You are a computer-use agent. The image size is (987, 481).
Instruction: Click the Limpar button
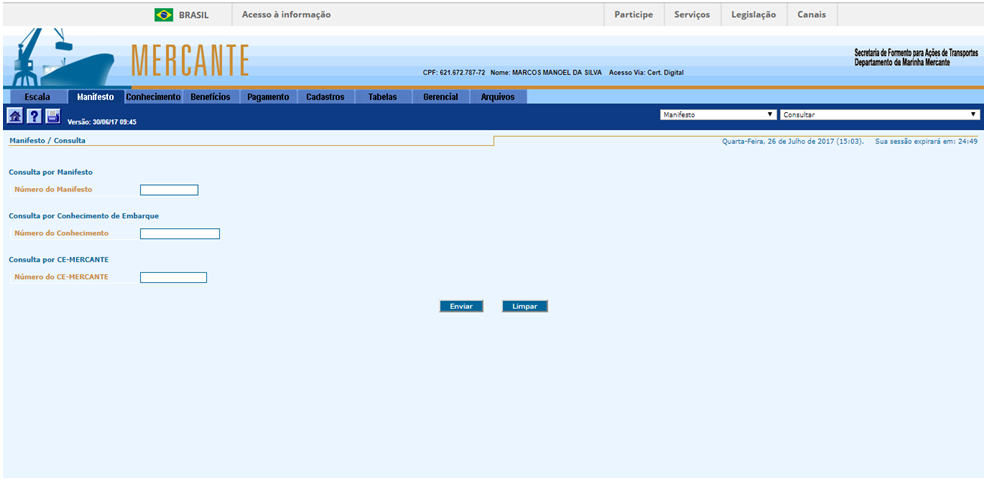point(525,306)
